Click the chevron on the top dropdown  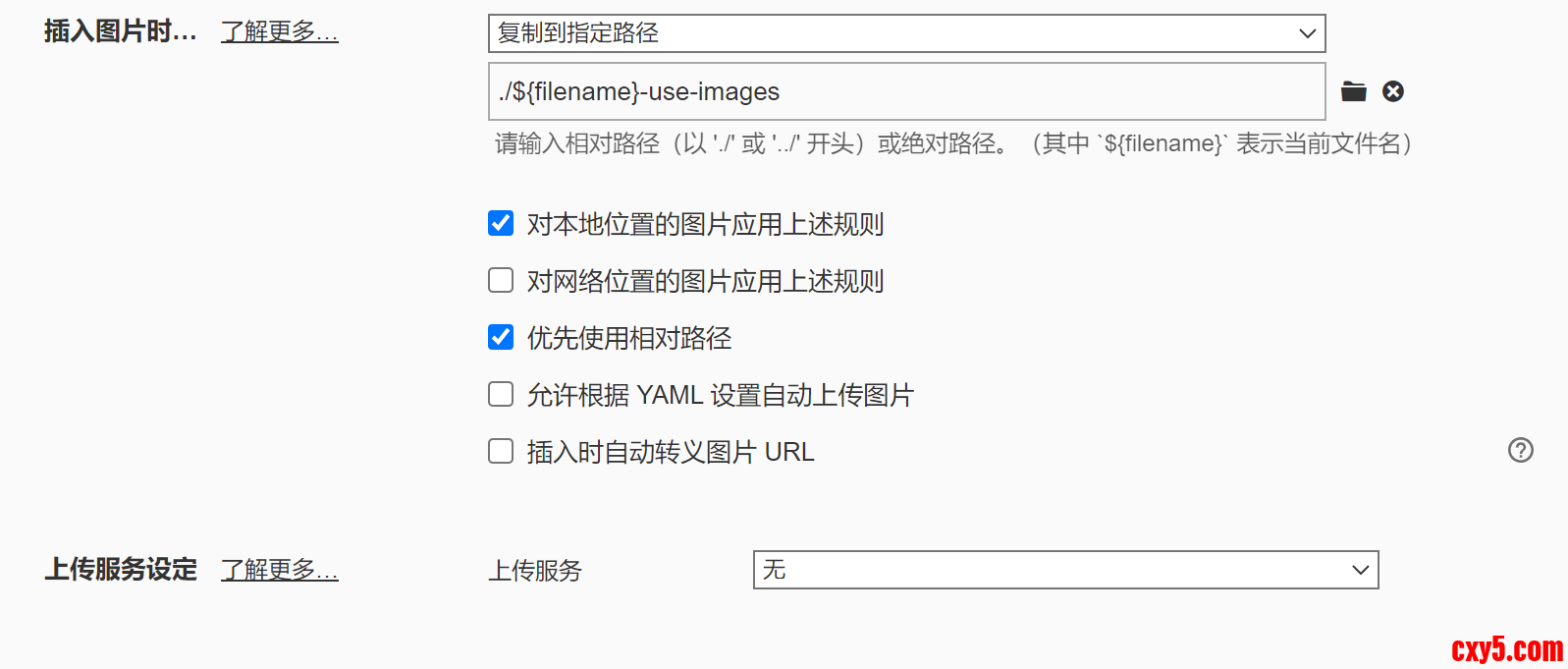[x=1308, y=32]
